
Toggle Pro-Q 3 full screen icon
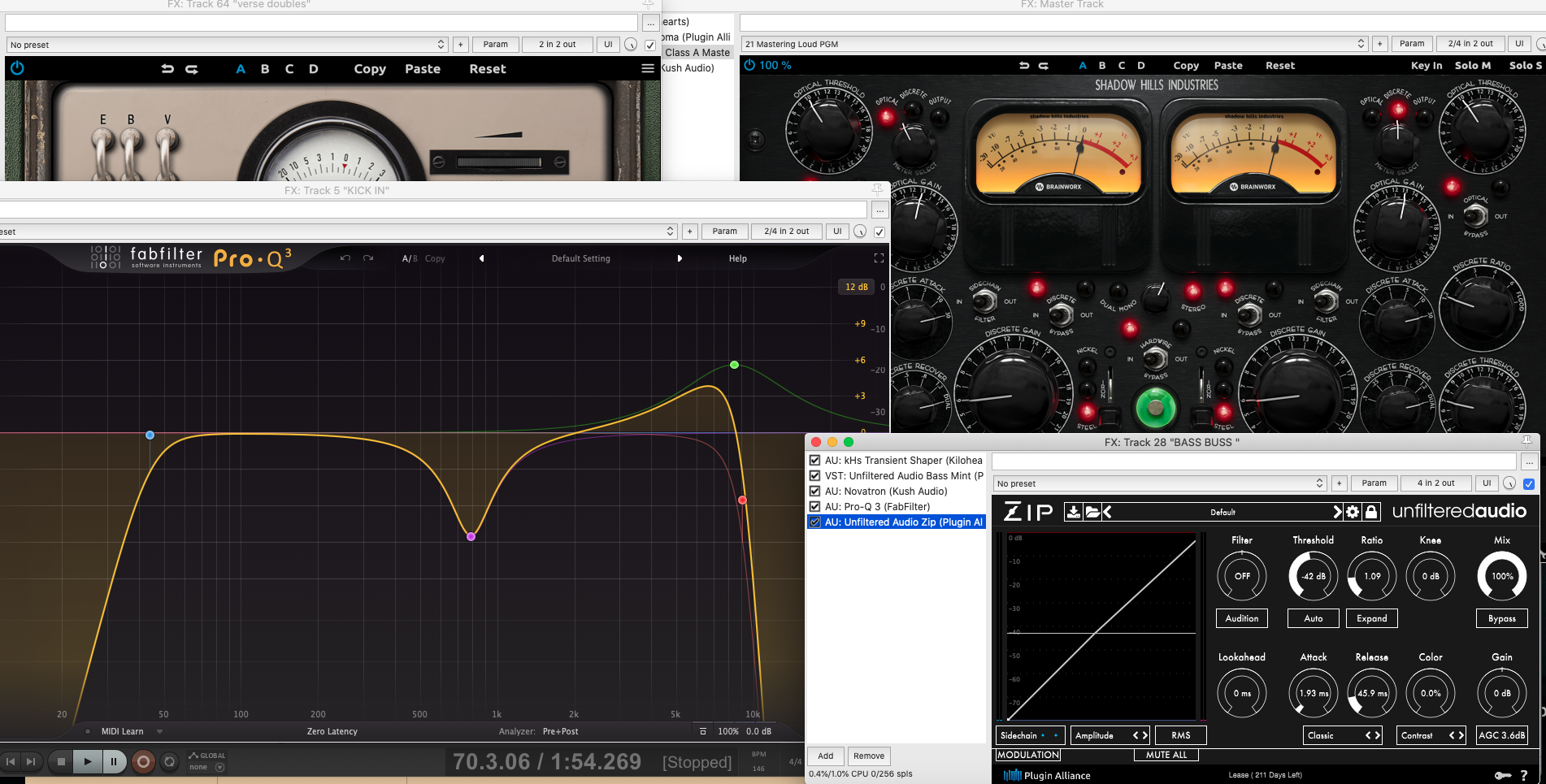pos(879,258)
